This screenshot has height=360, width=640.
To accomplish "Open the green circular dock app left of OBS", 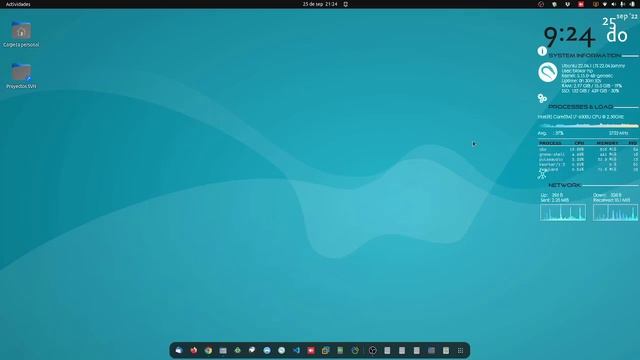I will [x=355, y=350].
